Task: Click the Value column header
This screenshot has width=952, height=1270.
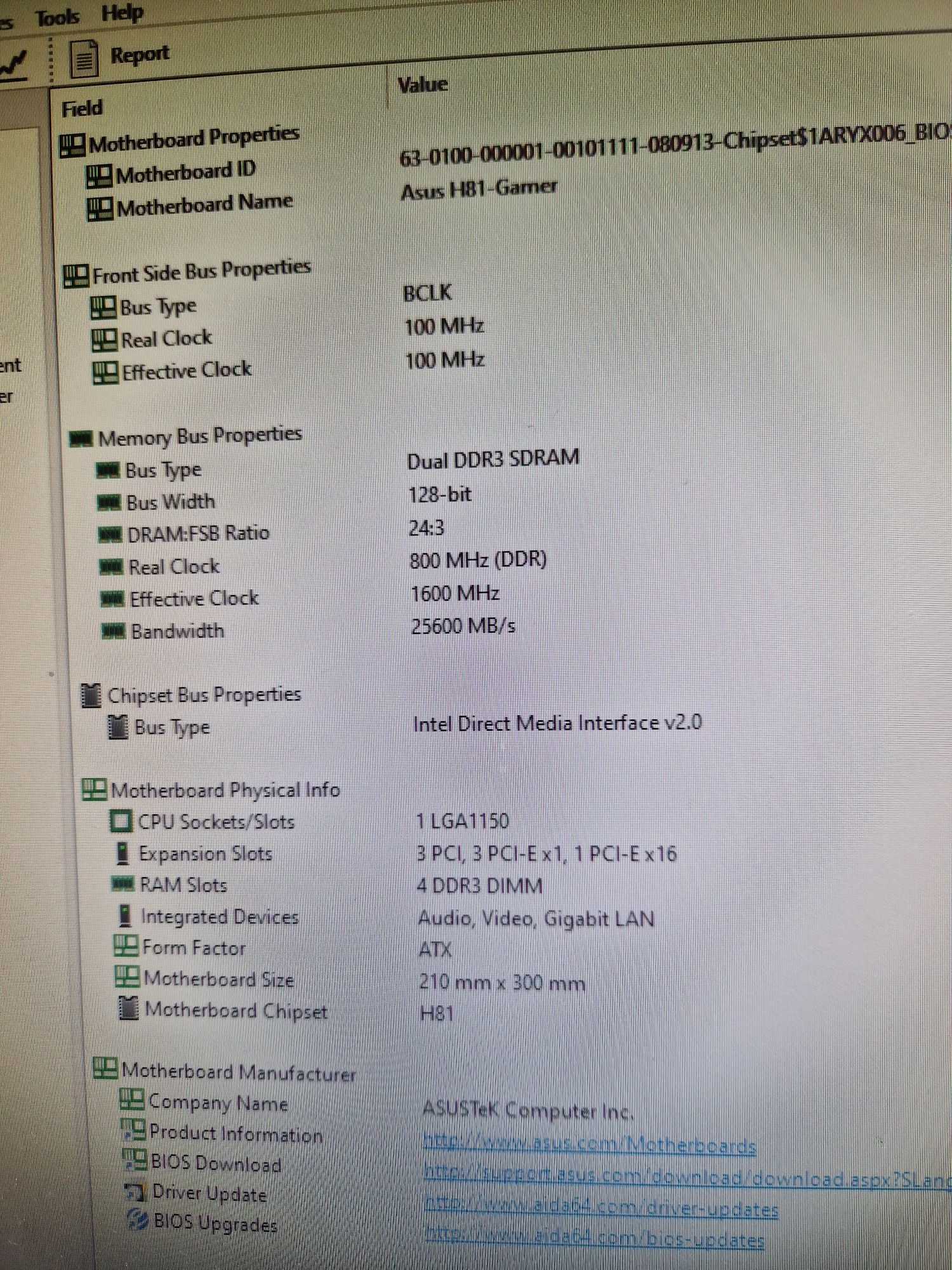Action: [x=423, y=84]
